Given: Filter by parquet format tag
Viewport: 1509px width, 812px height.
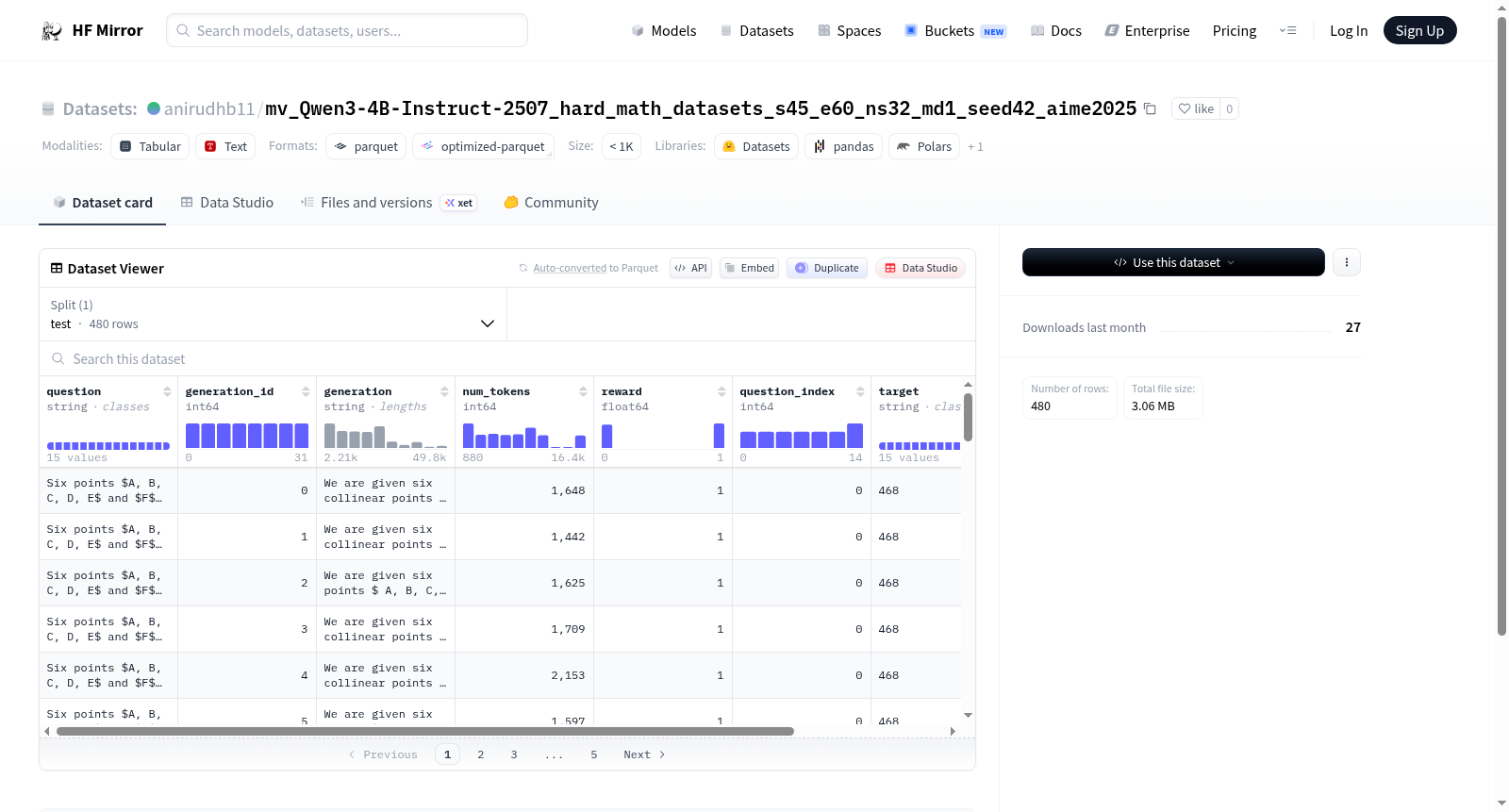Looking at the screenshot, I should coord(366,146).
